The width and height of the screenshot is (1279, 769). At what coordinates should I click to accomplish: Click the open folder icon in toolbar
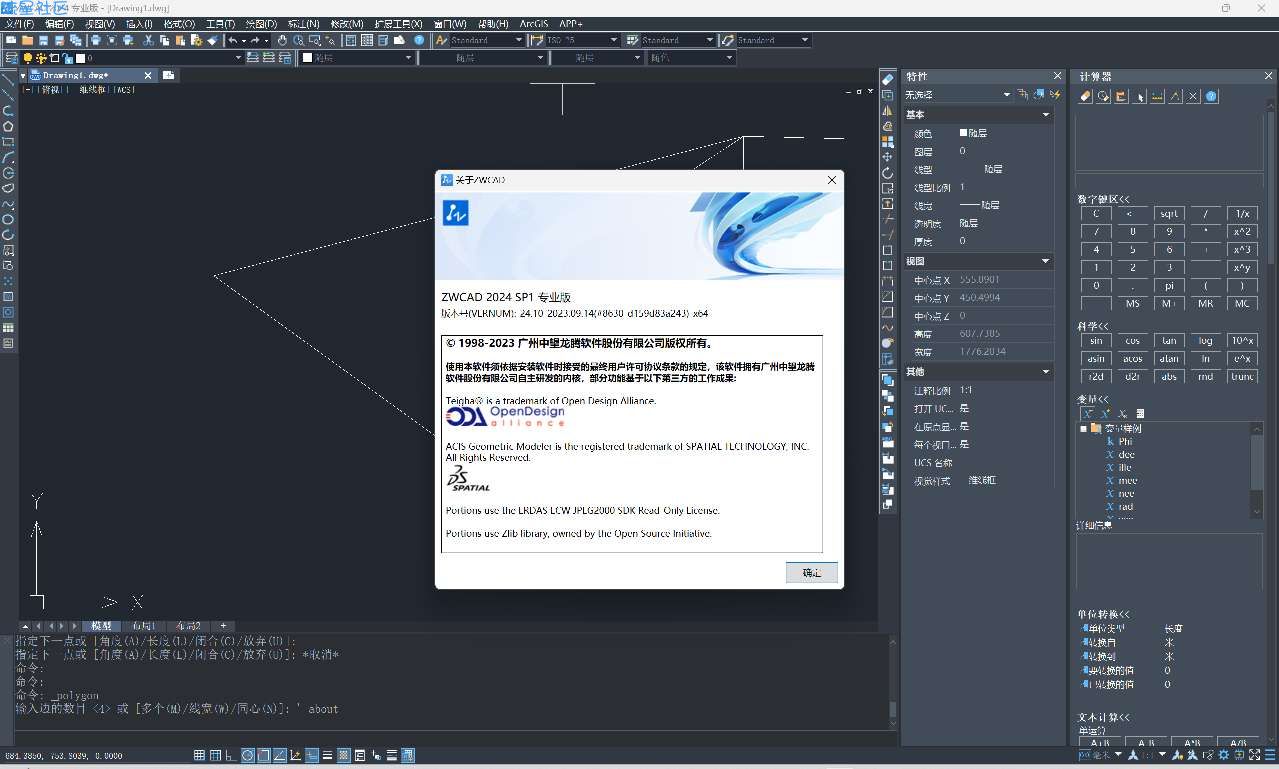[x=27, y=40]
